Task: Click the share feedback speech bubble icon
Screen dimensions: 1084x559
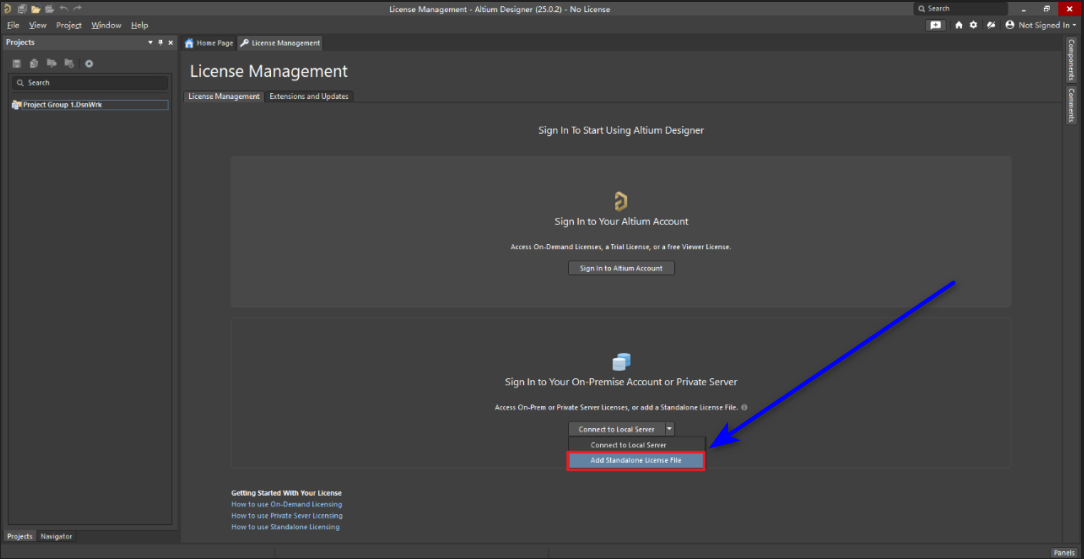Action: [935, 25]
